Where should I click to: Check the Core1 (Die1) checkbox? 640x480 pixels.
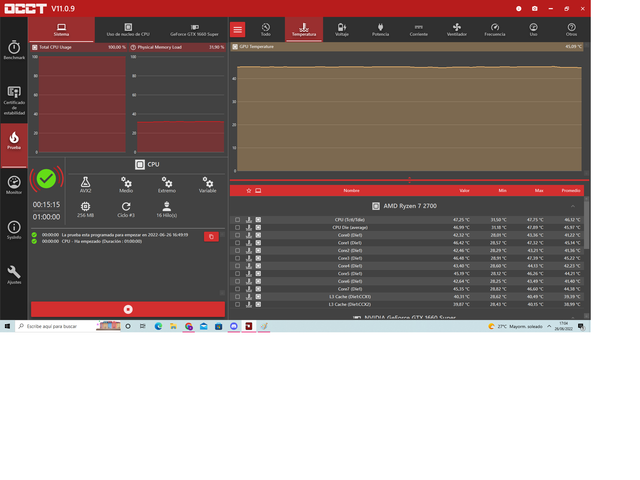pyautogui.click(x=238, y=243)
